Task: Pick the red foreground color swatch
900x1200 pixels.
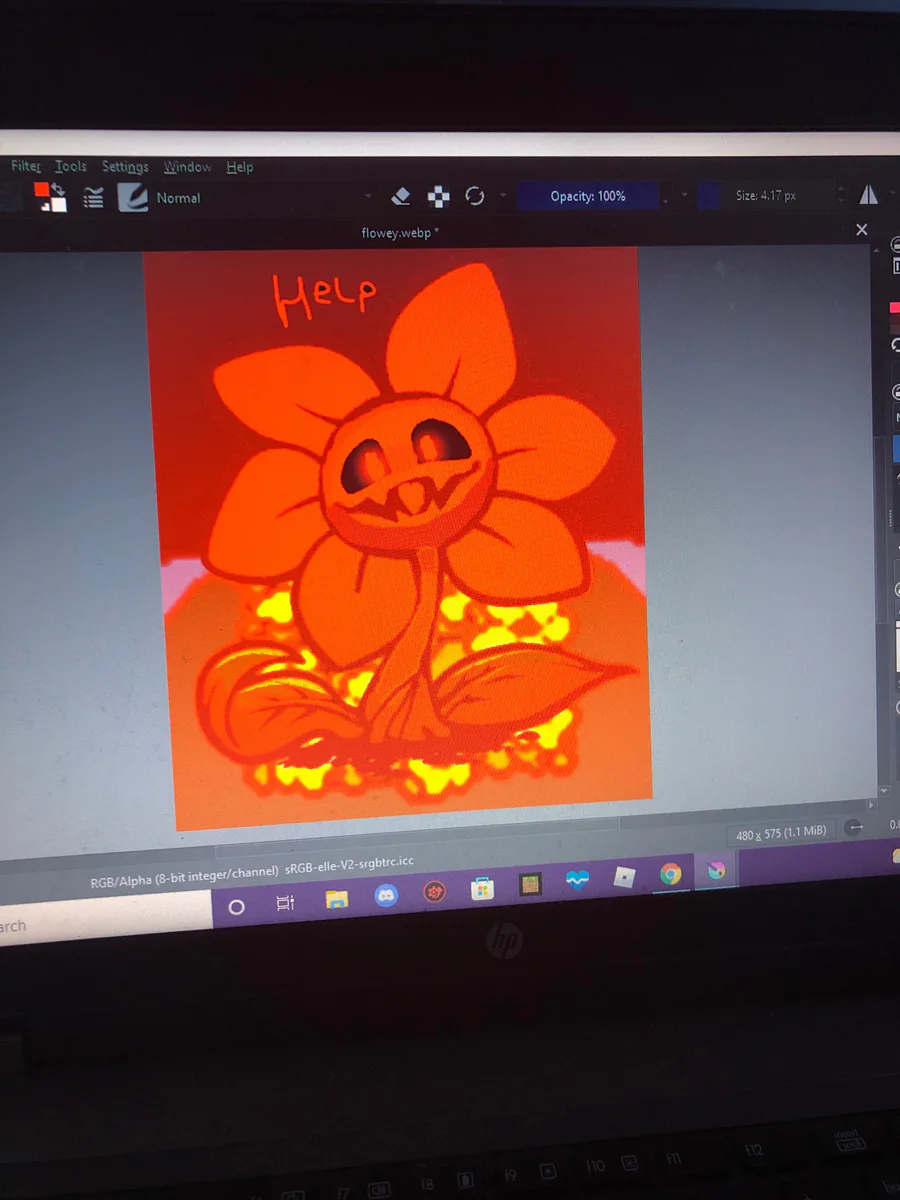Action: (x=42, y=190)
